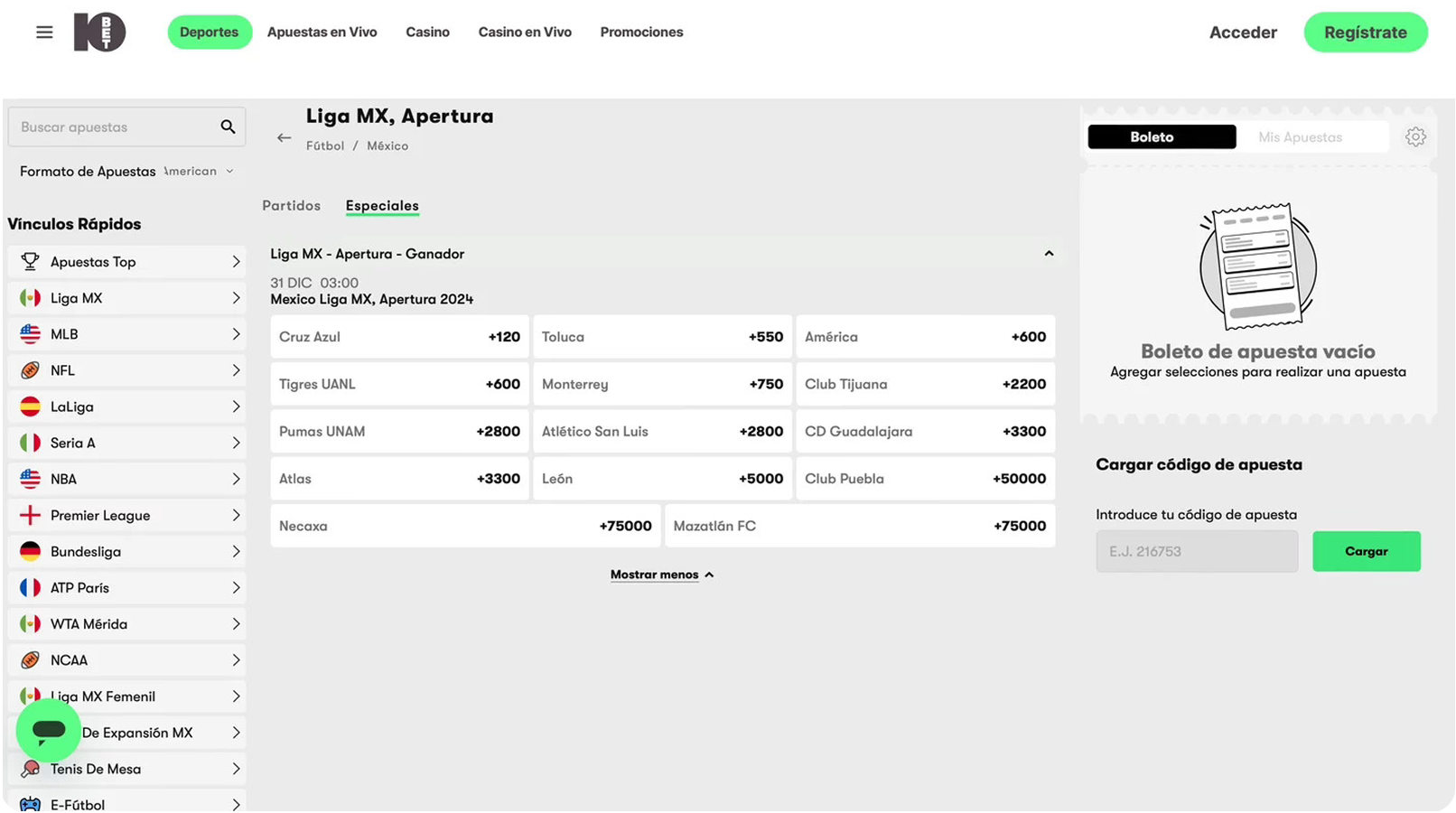The width and height of the screenshot is (1456, 813).
Task: Bet on Atlético San Luis at +2800
Action: [662, 432]
